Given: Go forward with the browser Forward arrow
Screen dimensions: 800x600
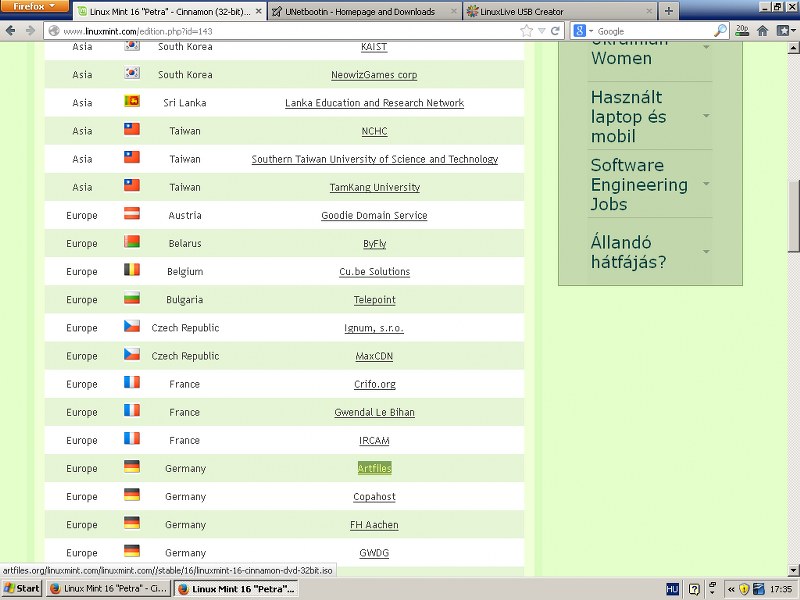Looking at the screenshot, I should 30,31.
